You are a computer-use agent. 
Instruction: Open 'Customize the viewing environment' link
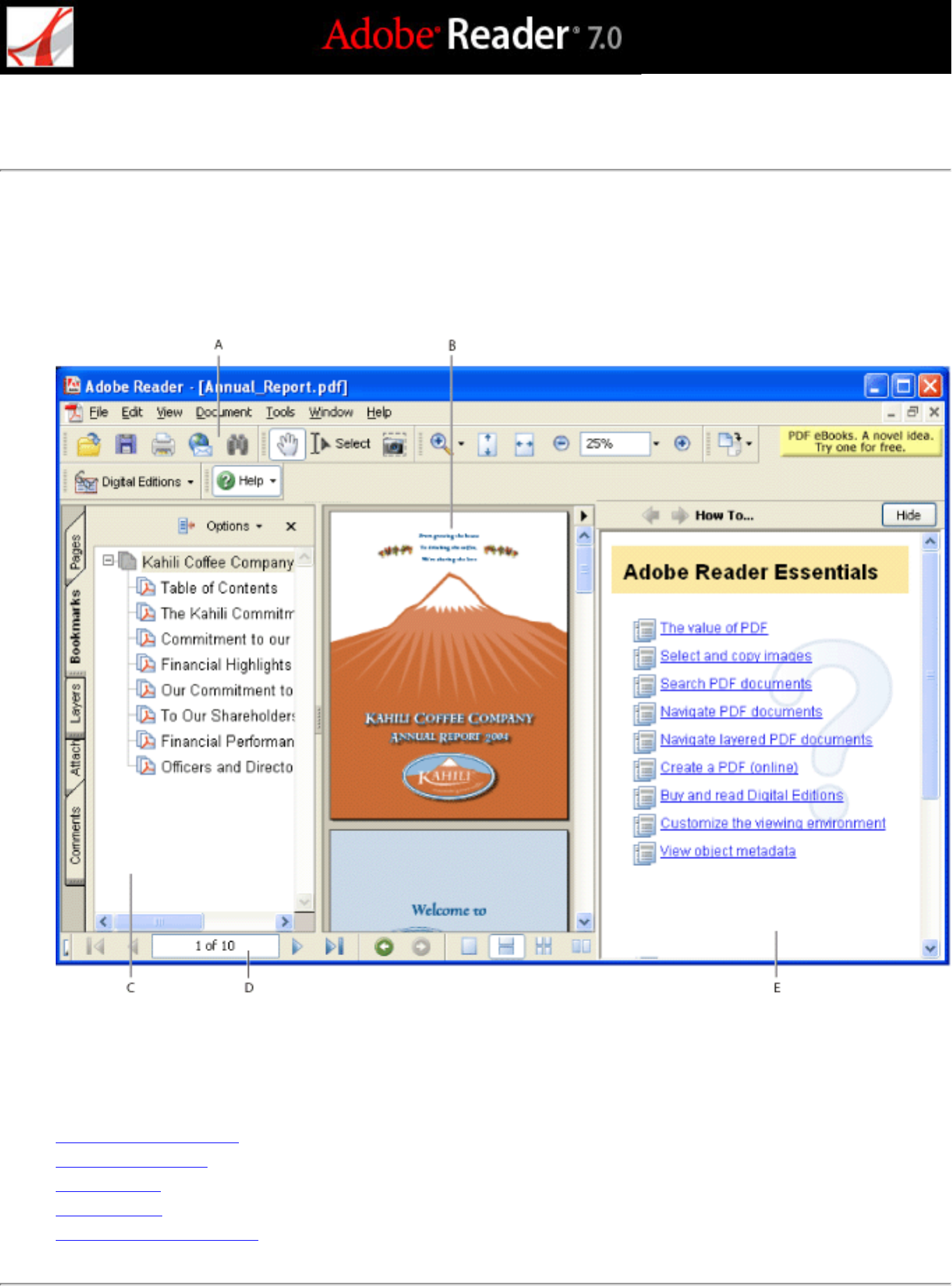[x=773, y=823]
